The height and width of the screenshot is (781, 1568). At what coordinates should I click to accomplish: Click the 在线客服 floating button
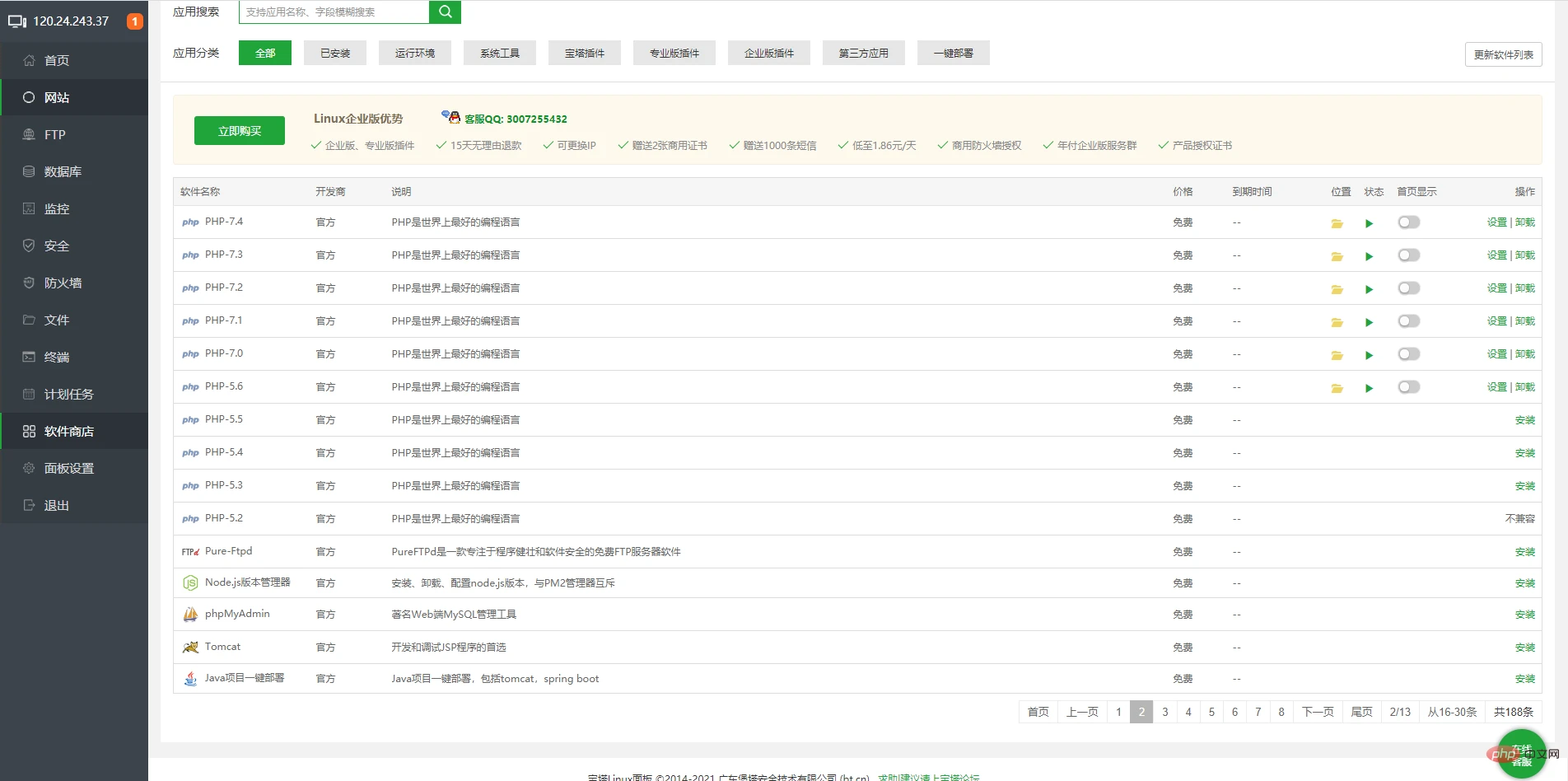pos(1521,754)
